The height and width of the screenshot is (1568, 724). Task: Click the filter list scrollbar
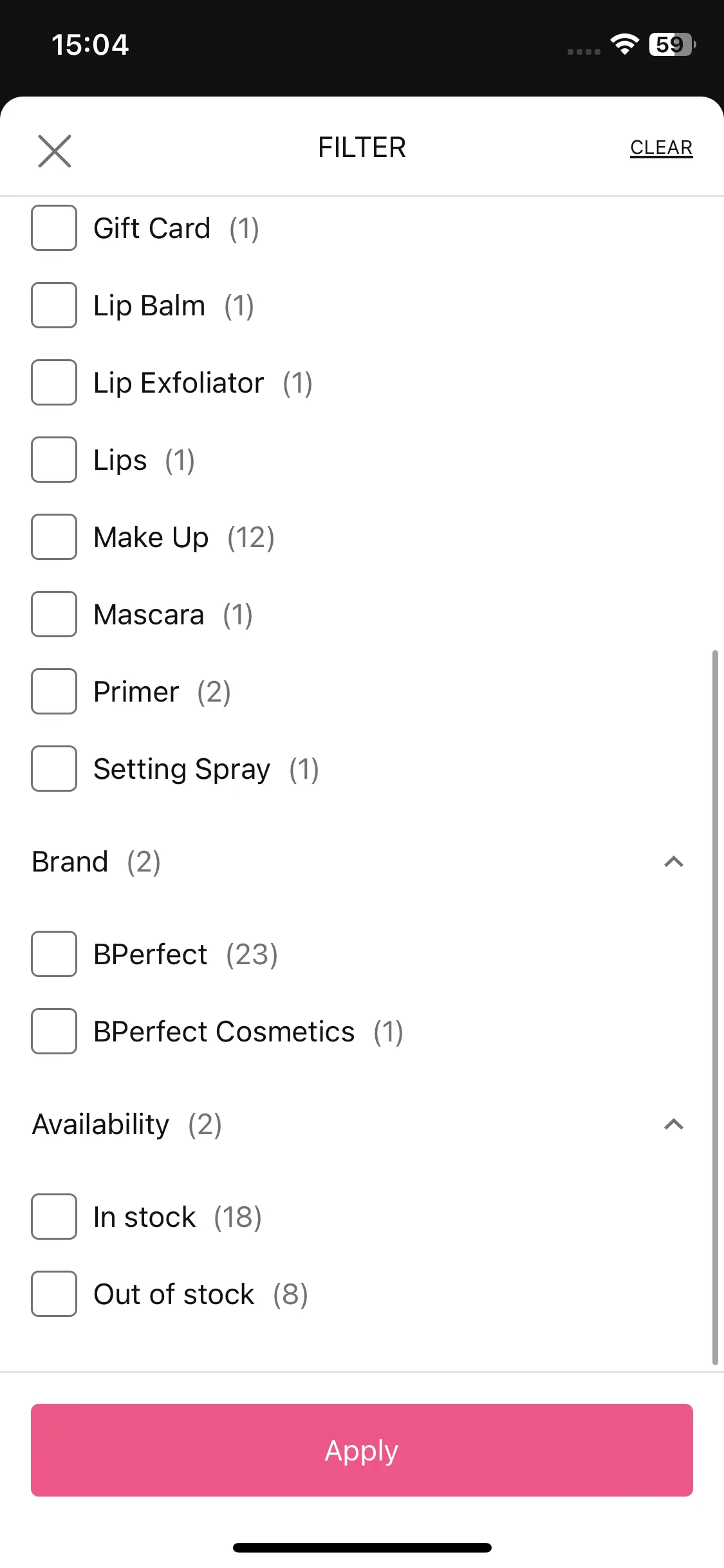tap(715, 1007)
